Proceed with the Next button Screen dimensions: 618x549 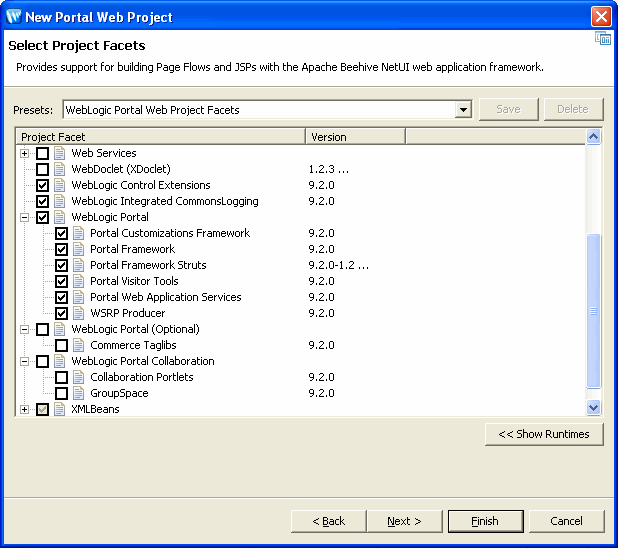coord(405,521)
